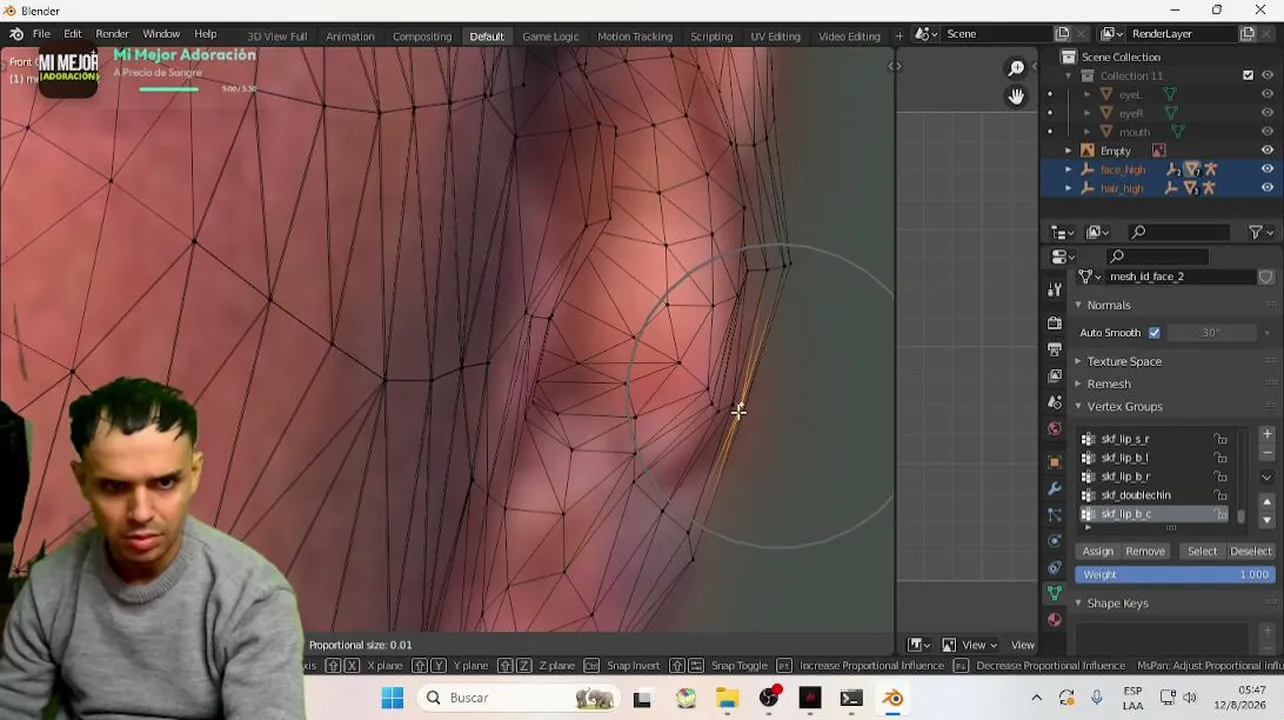This screenshot has width=1284, height=720.
Task: Expand hair_high armature in outliner
Action: click(1068, 188)
